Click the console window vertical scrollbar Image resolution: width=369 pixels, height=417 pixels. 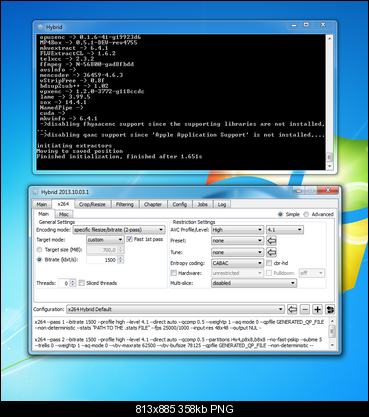point(330,102)
